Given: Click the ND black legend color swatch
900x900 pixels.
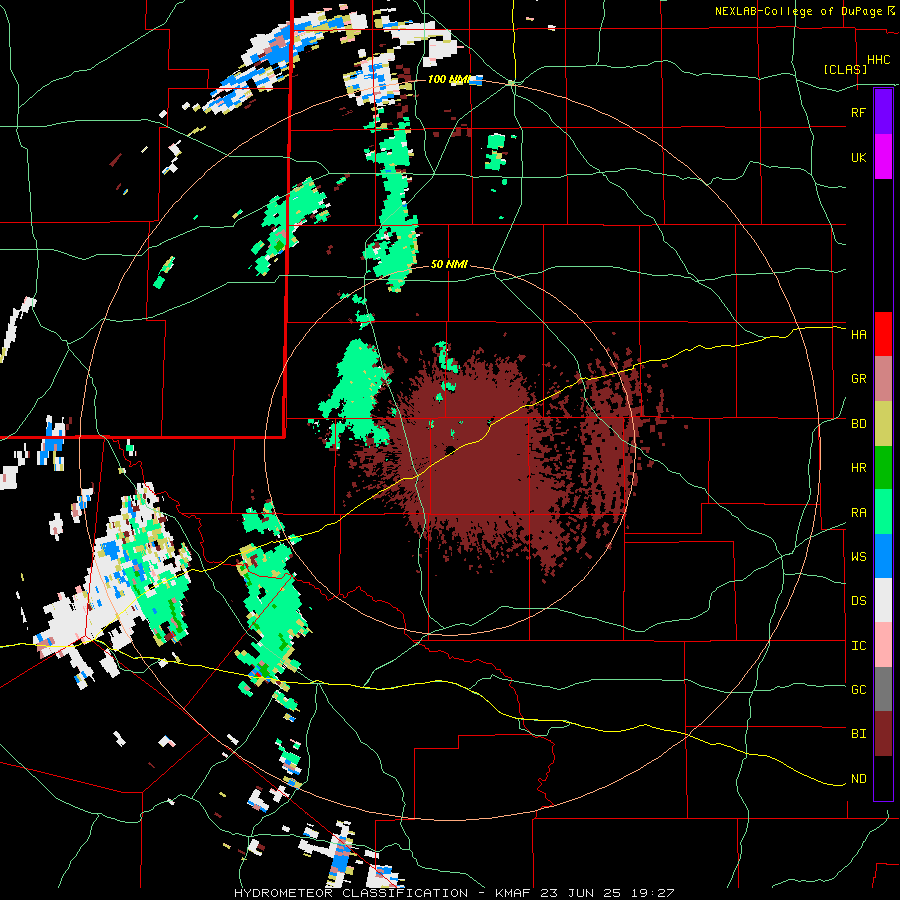Looking at the screenshot, I should [883, 778].
